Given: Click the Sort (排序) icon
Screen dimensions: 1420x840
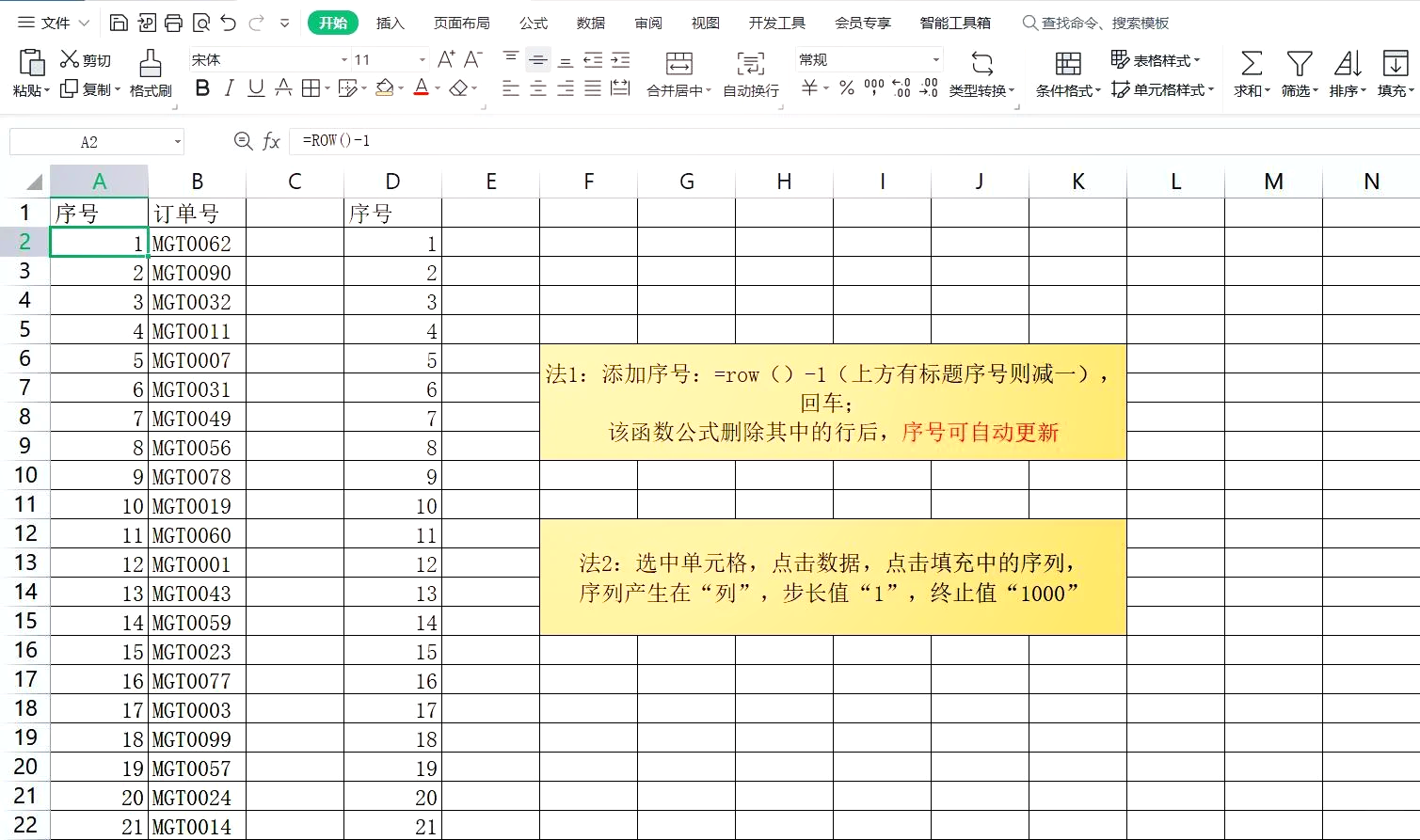Looking at the screenshot, I should [x=1348, y=64].
